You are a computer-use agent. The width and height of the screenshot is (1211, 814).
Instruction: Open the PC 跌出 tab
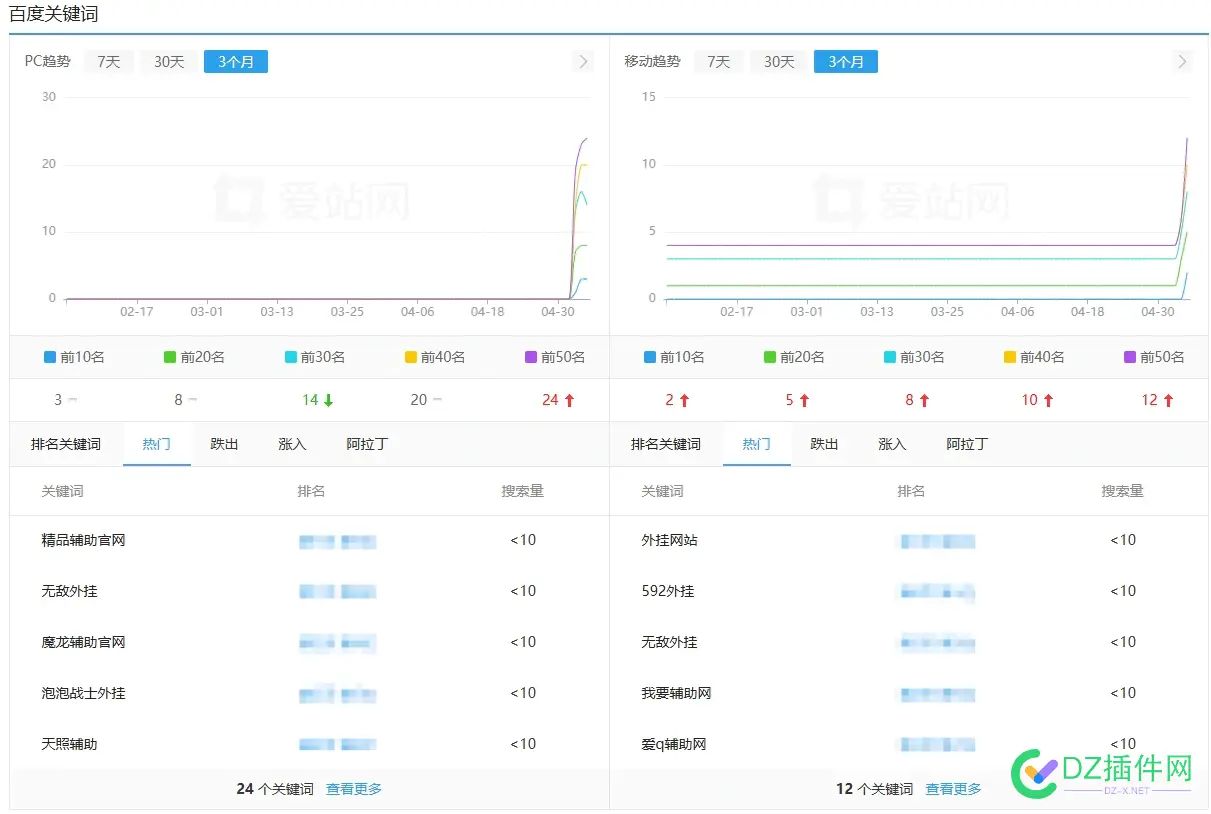(224, 444)
